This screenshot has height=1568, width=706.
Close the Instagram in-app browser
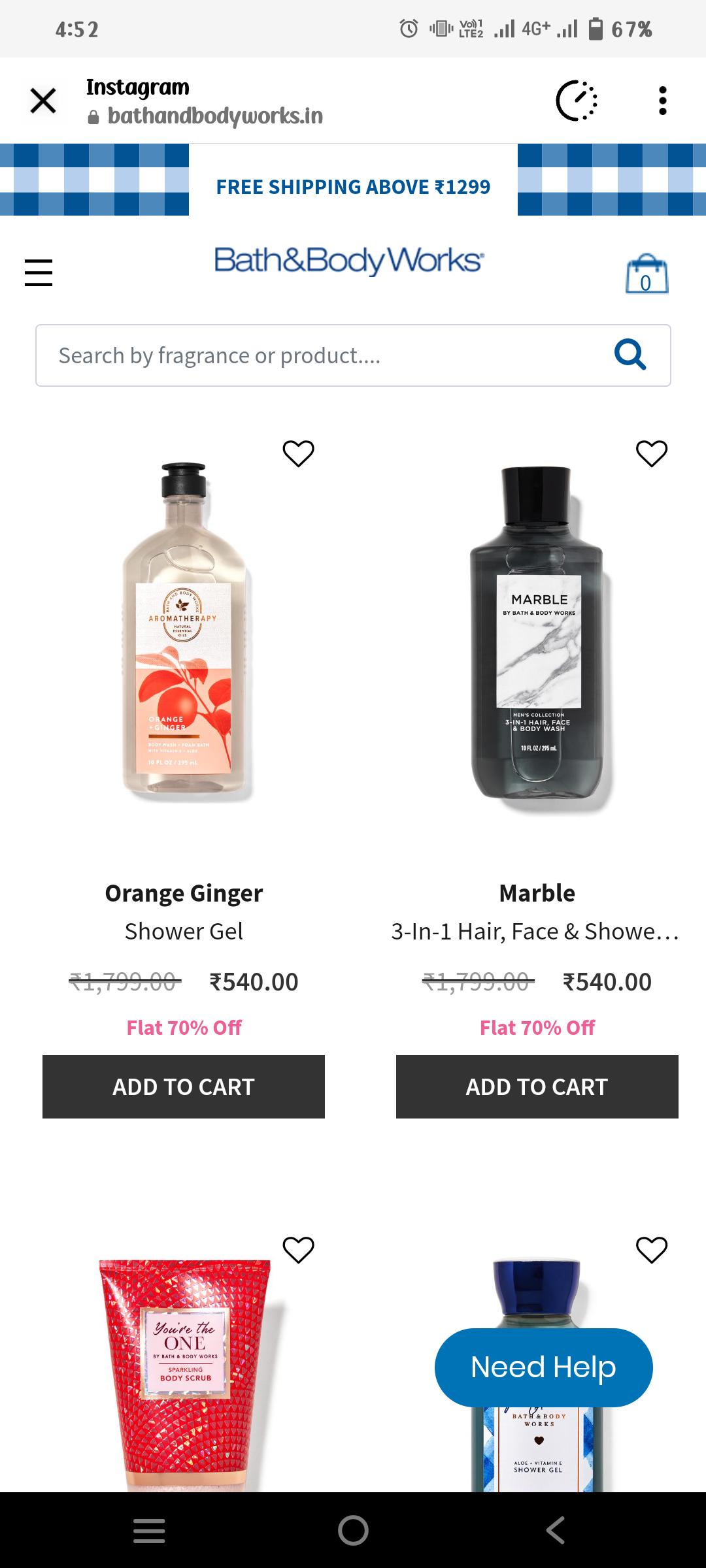tap(43, 101)
